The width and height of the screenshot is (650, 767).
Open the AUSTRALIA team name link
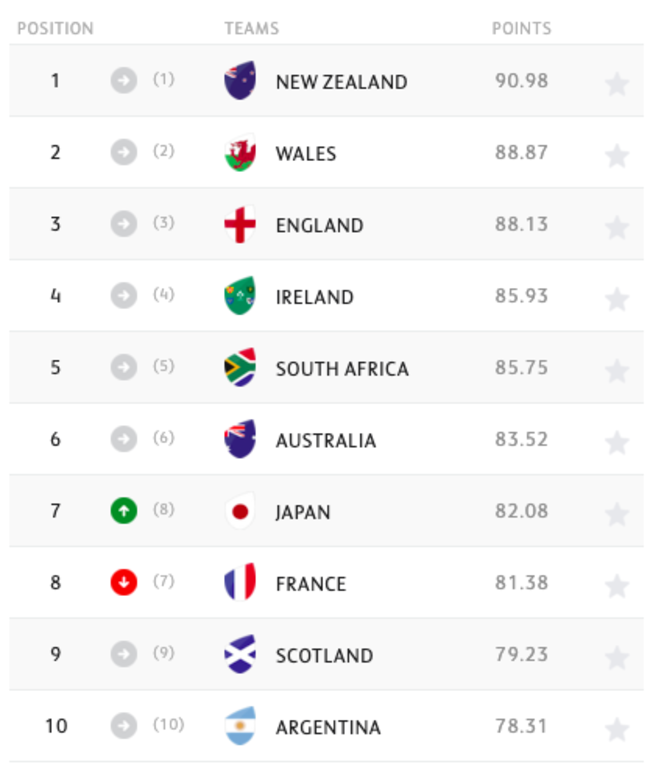pos(326,441)
